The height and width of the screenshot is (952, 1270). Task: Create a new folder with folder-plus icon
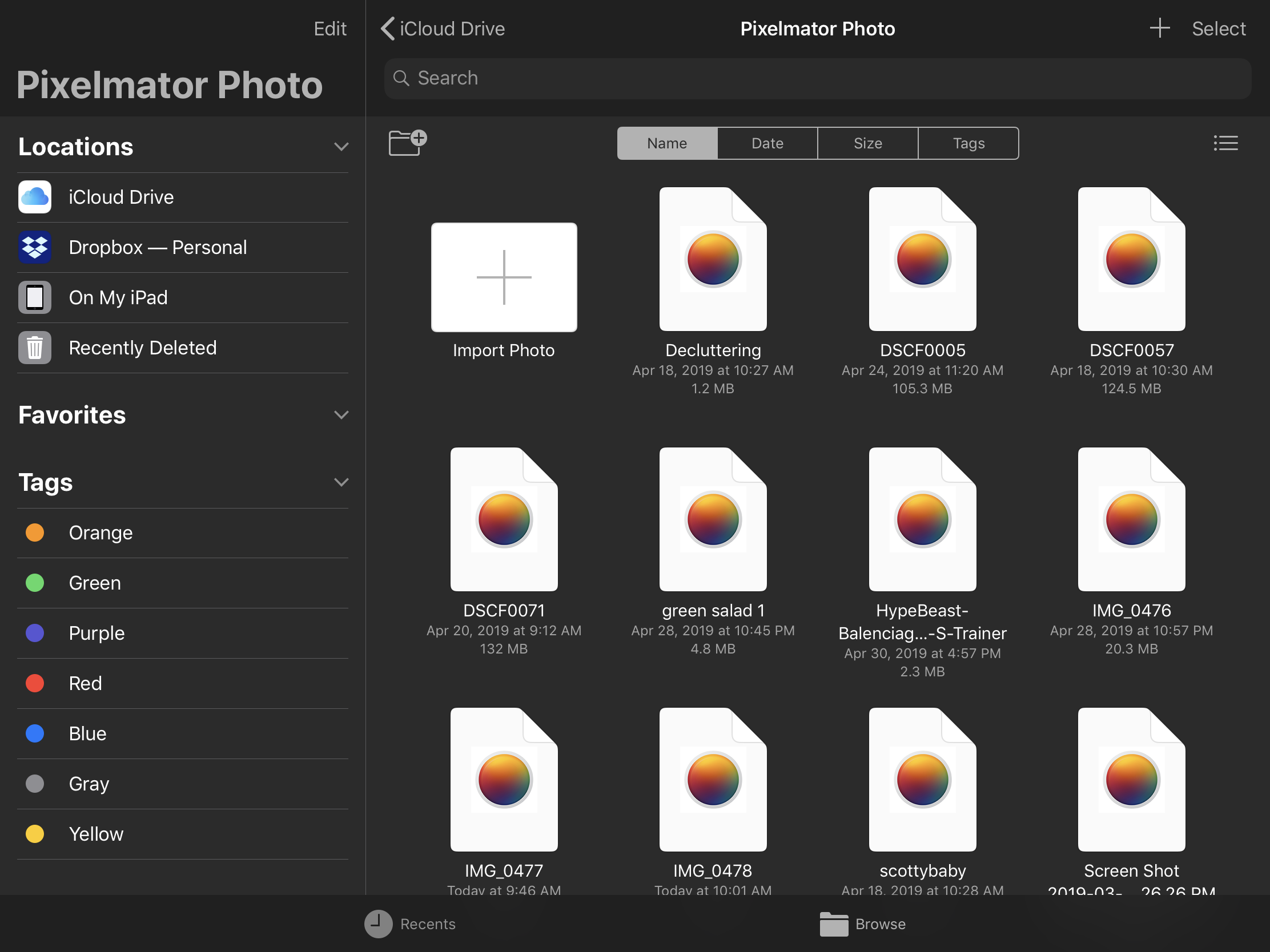point(408,143)
